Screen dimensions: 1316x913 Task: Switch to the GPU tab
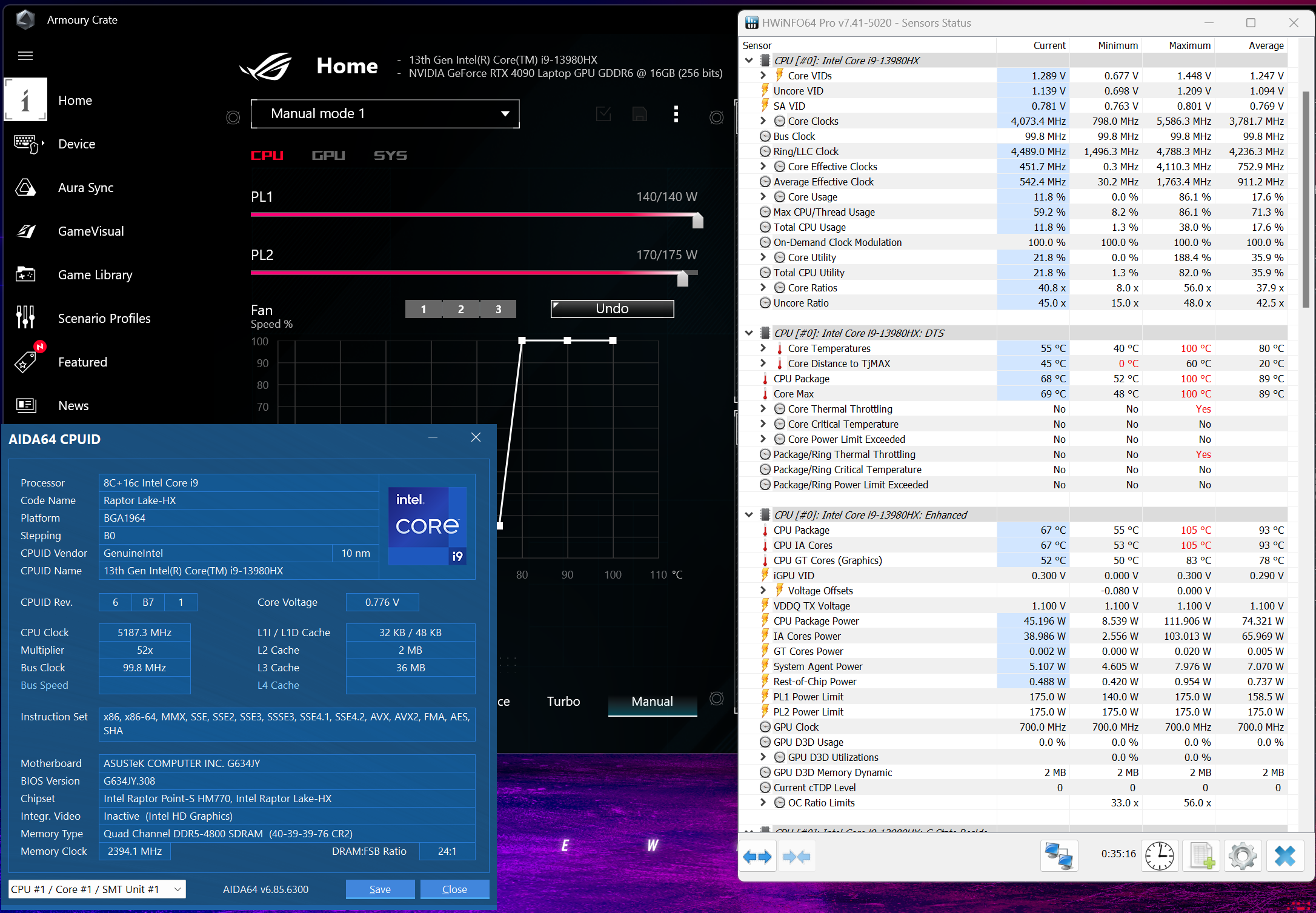(x=328, y=155)
